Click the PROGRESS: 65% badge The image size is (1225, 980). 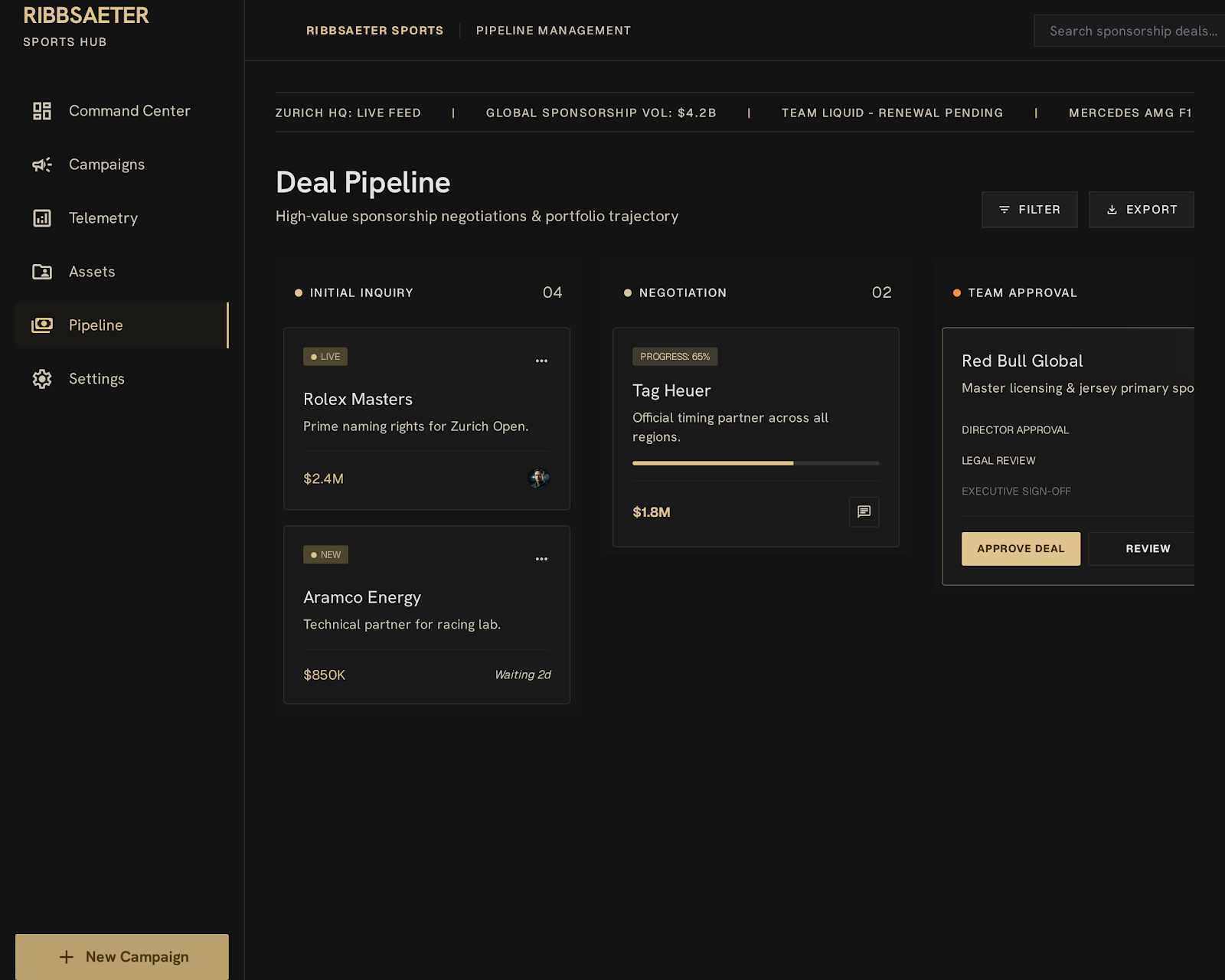coord(675,357)
